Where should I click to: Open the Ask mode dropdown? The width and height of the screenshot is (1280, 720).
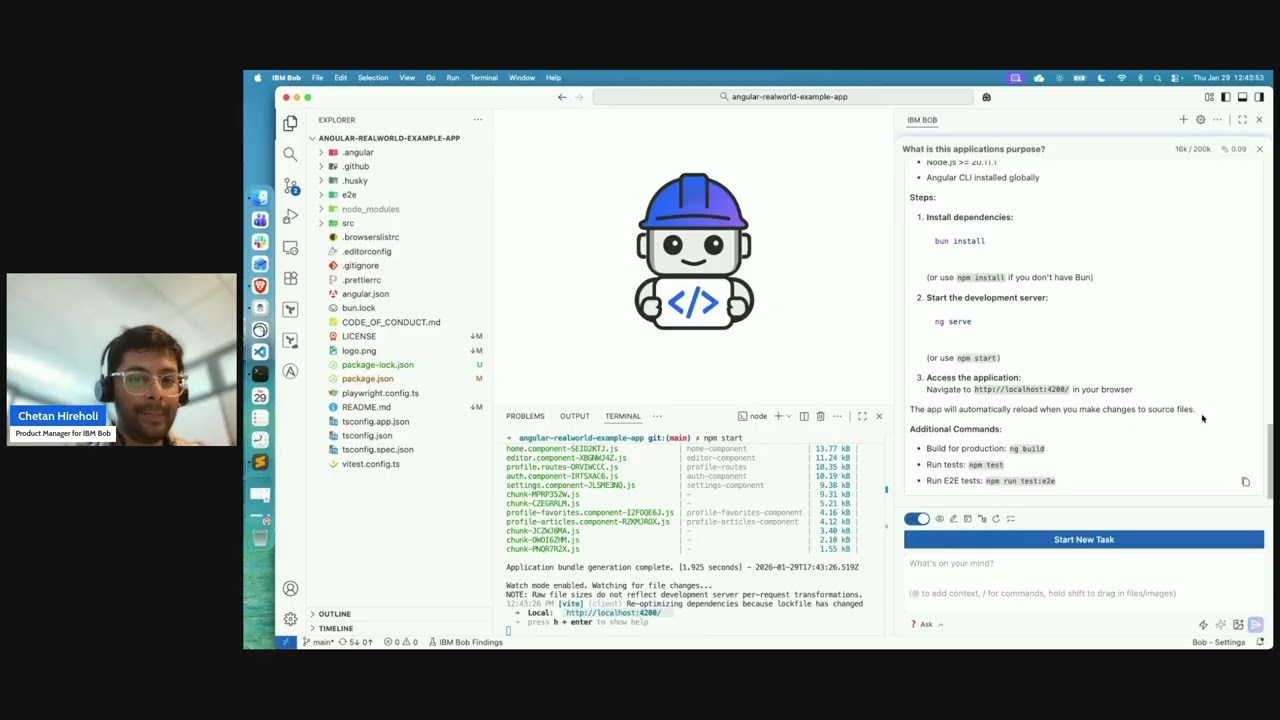pyautogui.click(x=927, y=625)
